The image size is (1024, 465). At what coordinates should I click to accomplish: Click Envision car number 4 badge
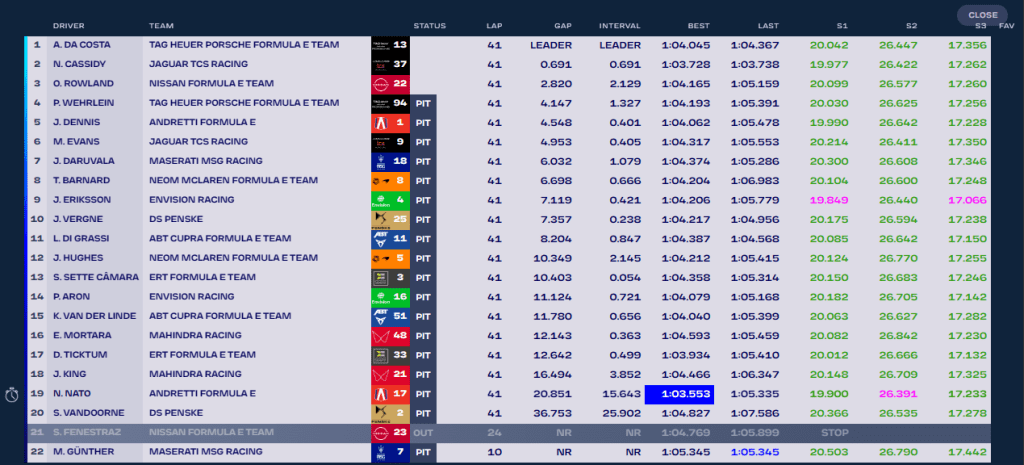click(x=391, y=200)
